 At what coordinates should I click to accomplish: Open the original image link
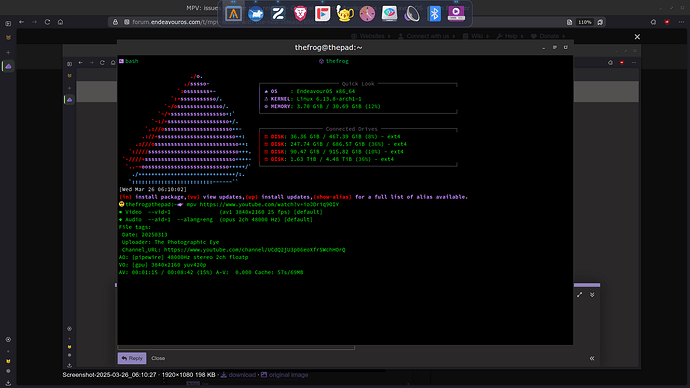tap(284, 375)
